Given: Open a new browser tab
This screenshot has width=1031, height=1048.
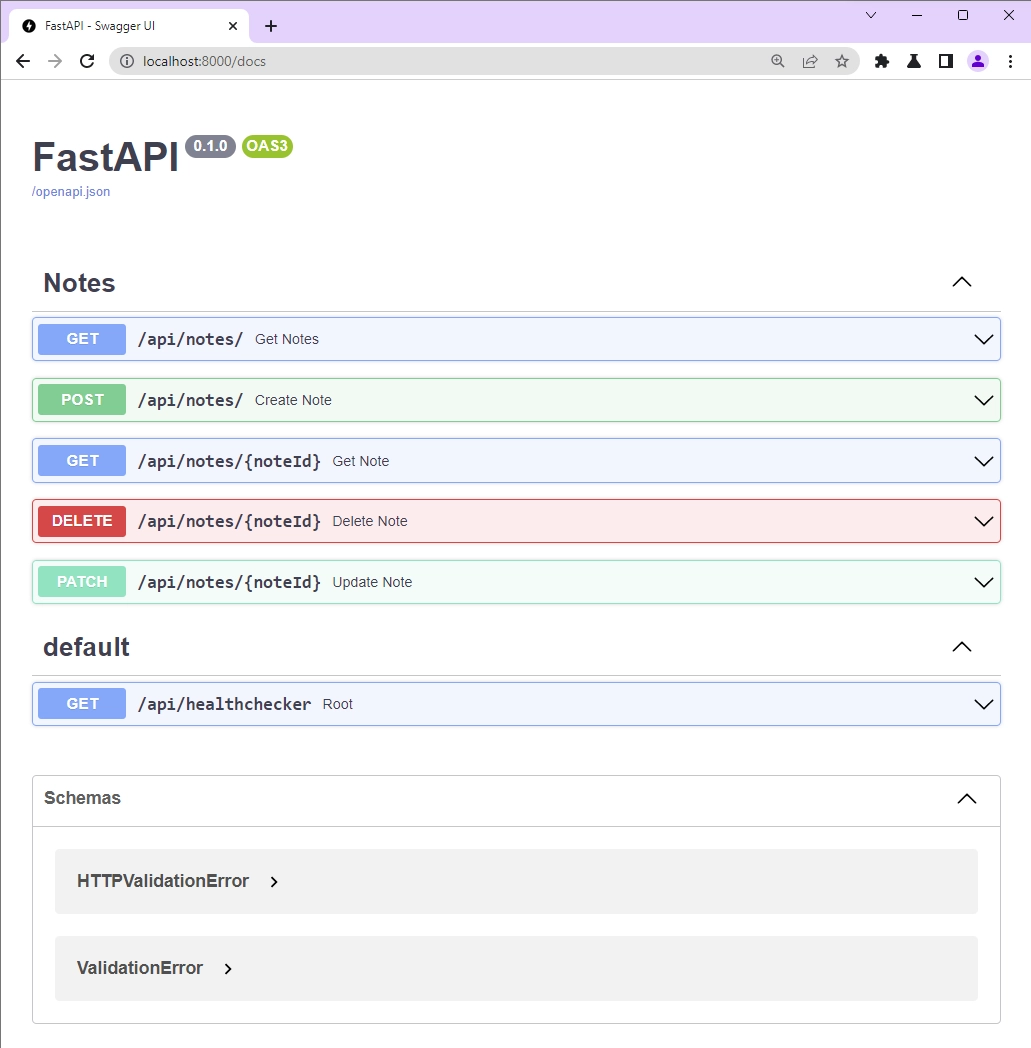Looking at the screenshot, I should click(x=271, y=26).
